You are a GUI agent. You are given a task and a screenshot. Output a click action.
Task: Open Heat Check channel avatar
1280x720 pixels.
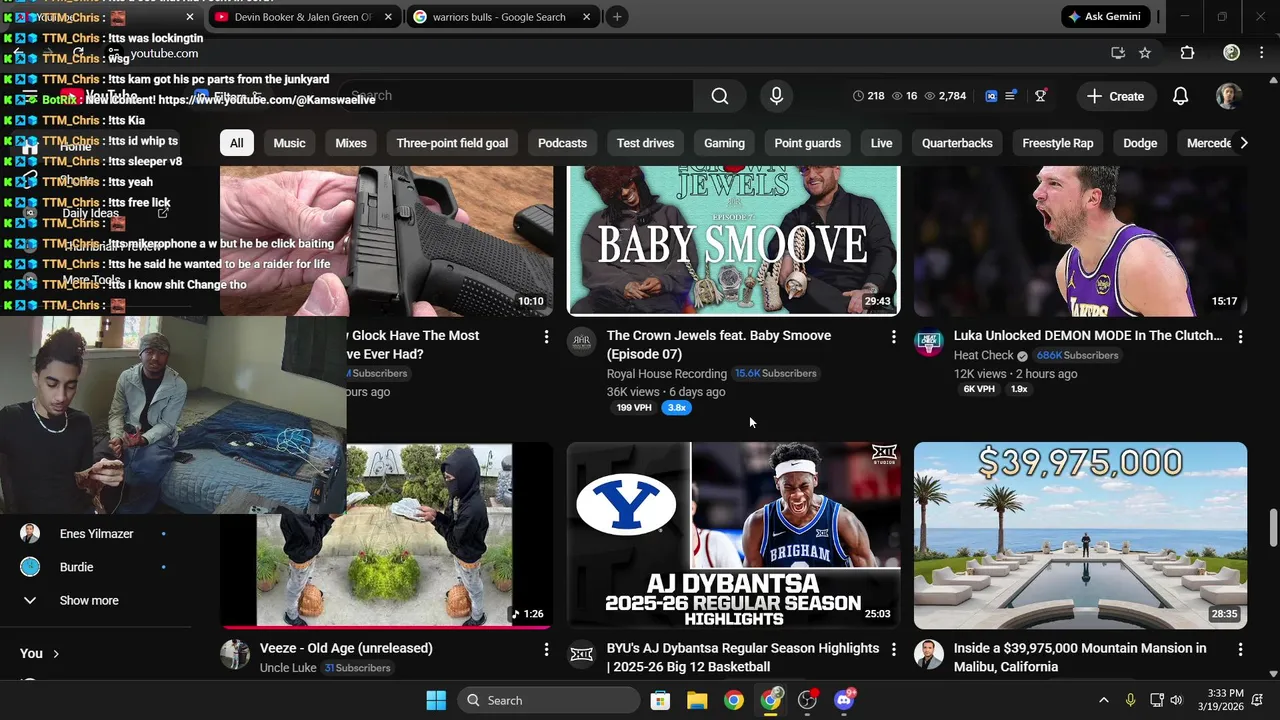coord(928,342)
